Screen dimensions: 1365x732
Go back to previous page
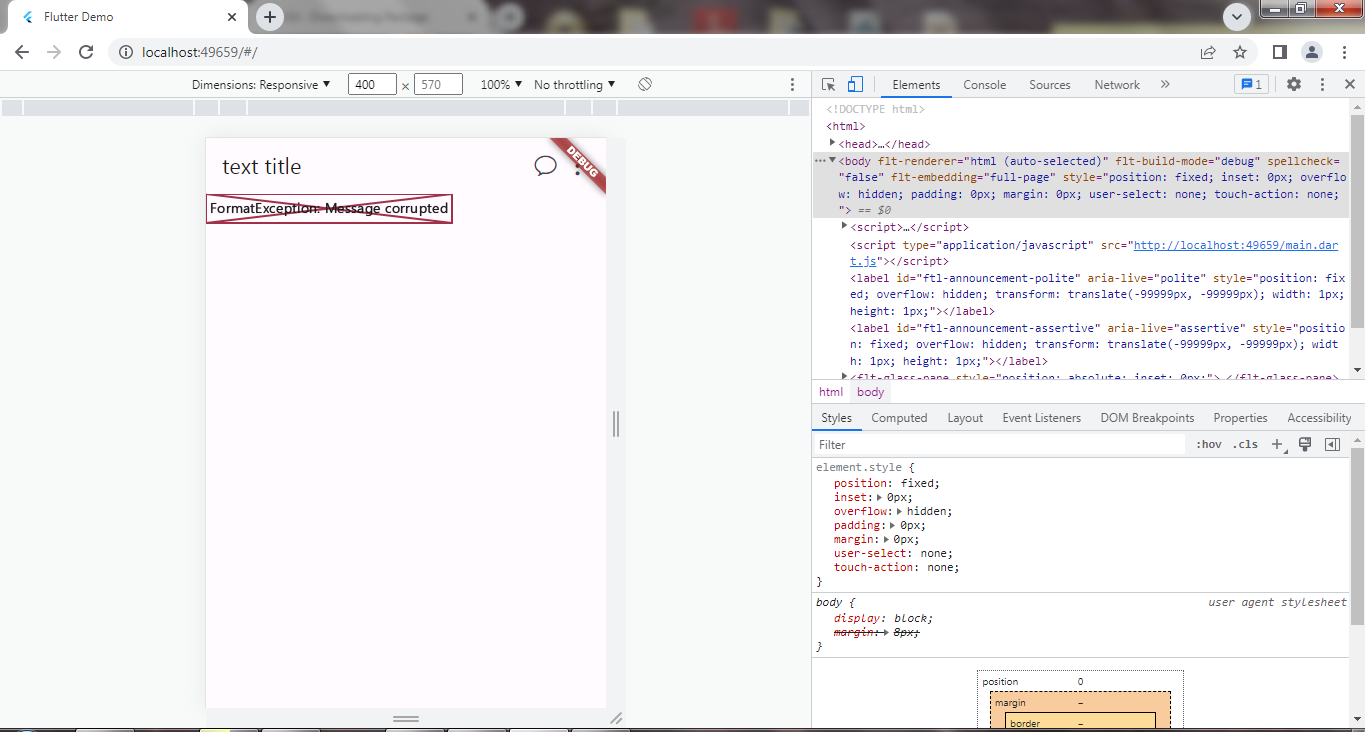tap(22, 52)
